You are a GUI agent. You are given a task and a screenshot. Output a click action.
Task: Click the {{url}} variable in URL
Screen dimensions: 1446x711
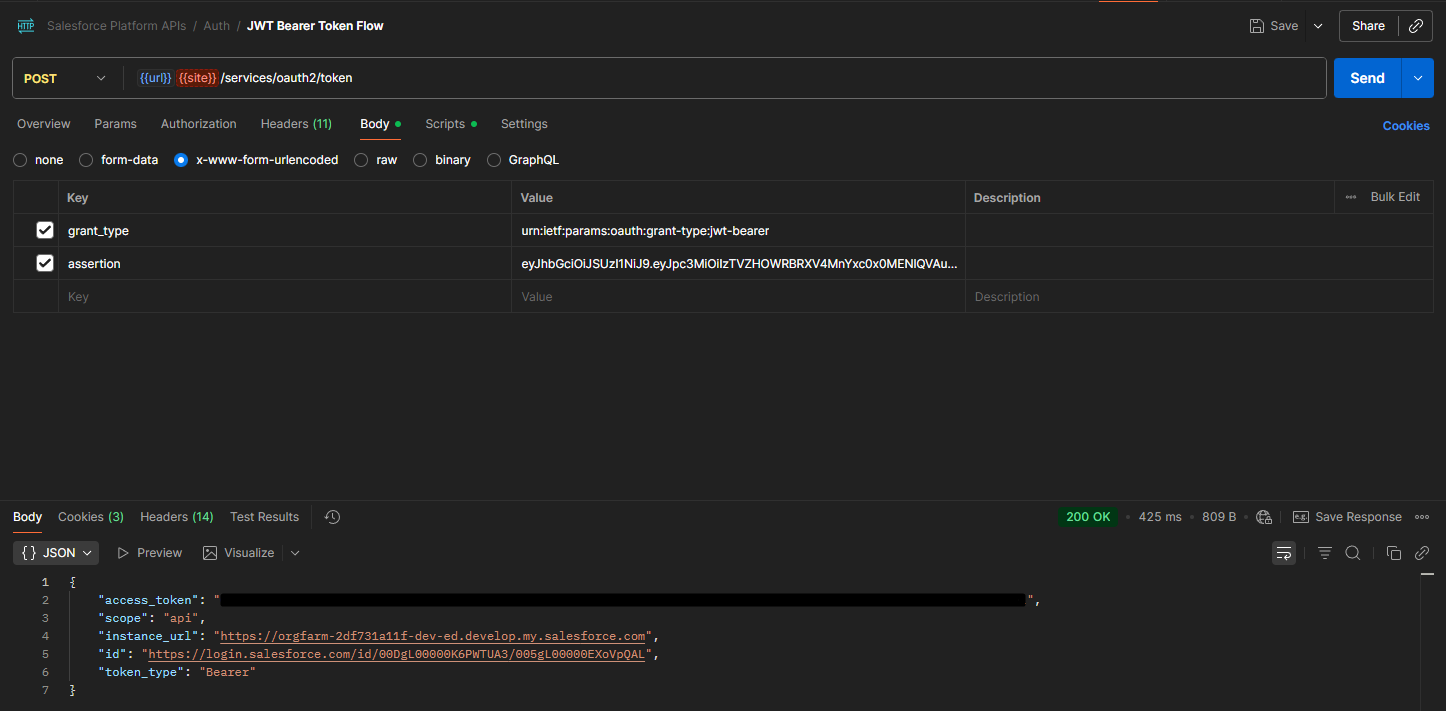point(156,78)
